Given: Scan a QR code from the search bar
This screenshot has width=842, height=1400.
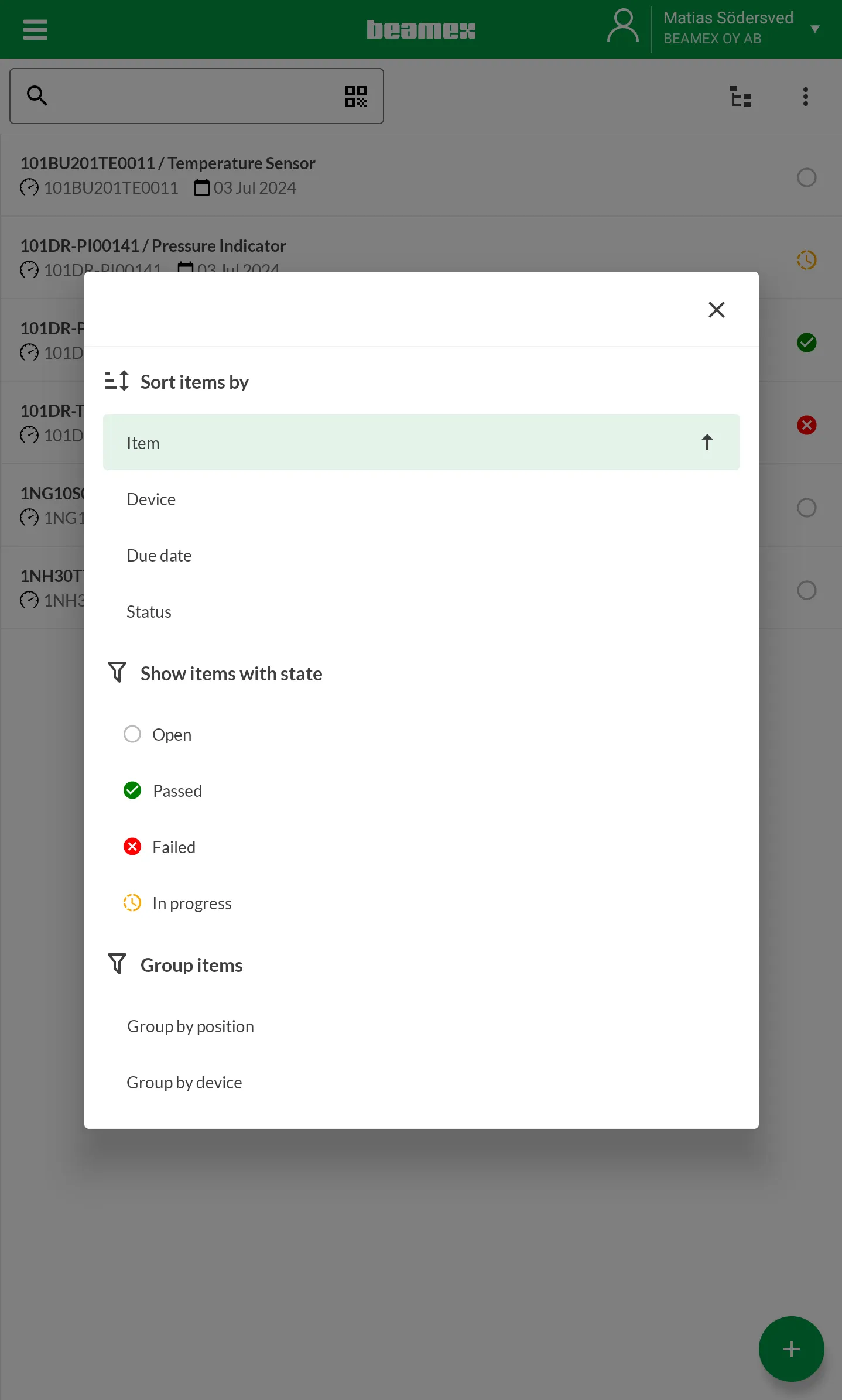Looking at the screenshot, I should point(355,96).
